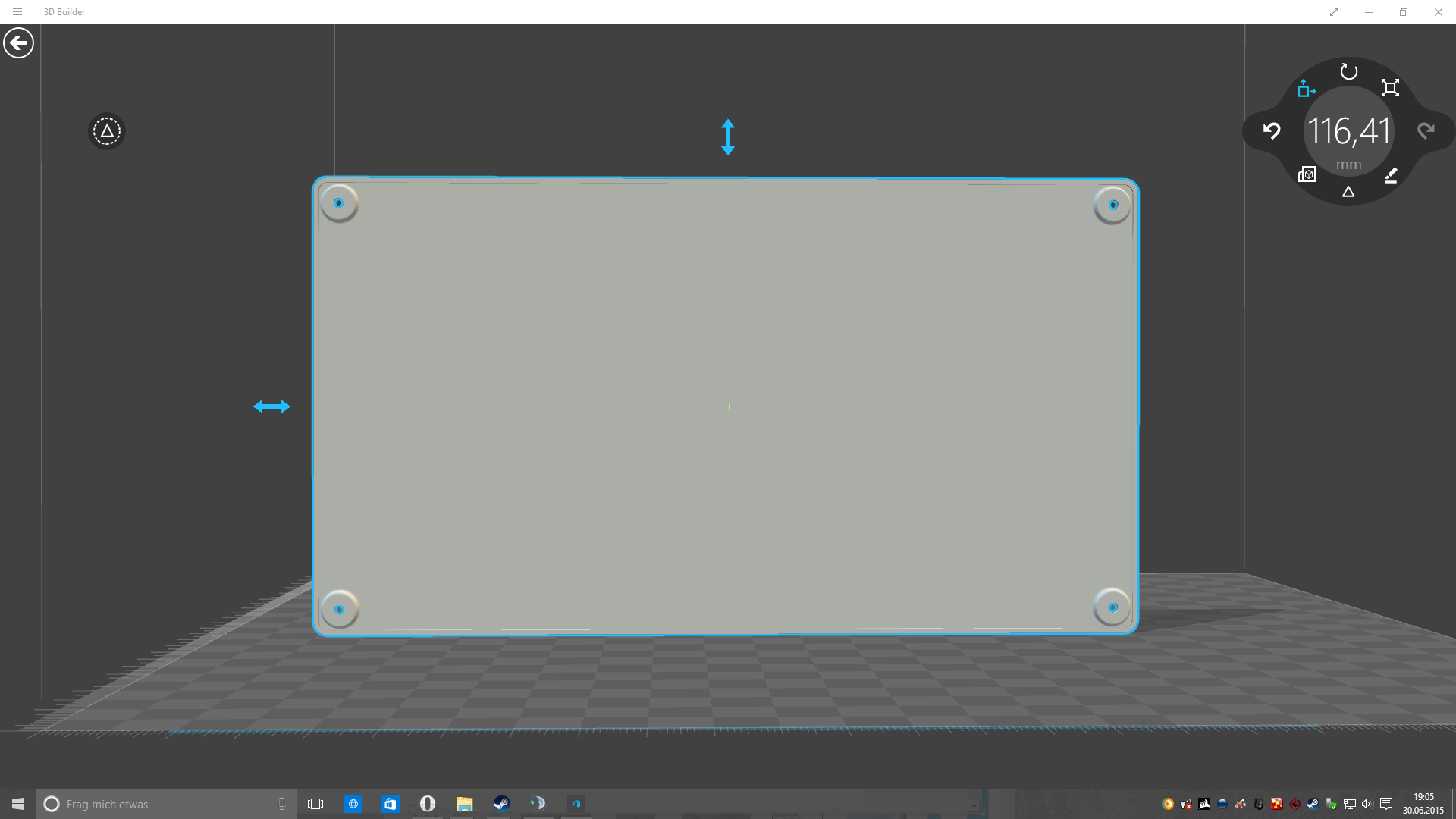The height and width of the screenshot is (819, 1456).
Task: Click the gaming mouse tray icon
Action: coord(1259,804)
